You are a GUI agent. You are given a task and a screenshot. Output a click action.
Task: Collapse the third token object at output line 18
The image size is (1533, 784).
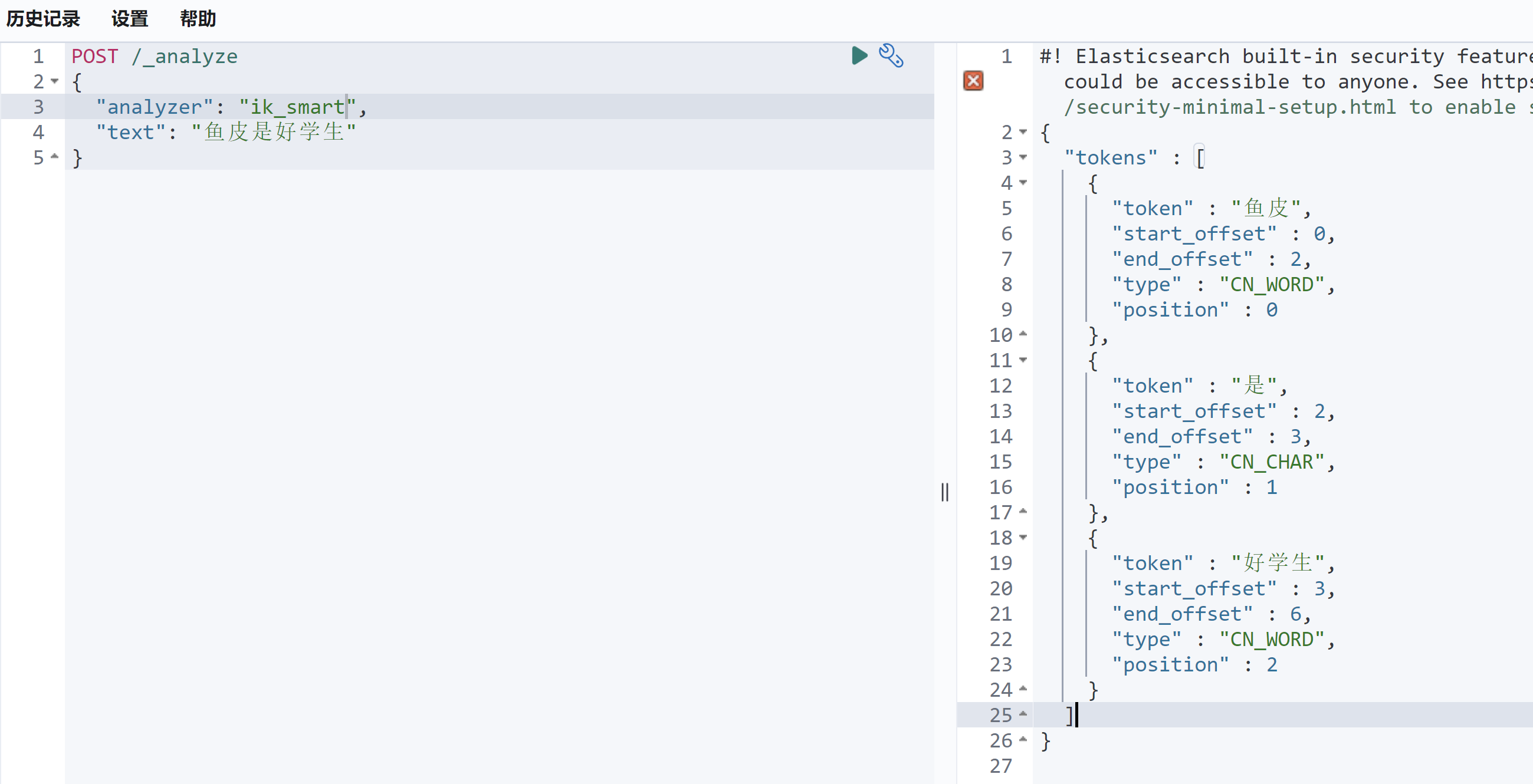tap(1023, 538)
